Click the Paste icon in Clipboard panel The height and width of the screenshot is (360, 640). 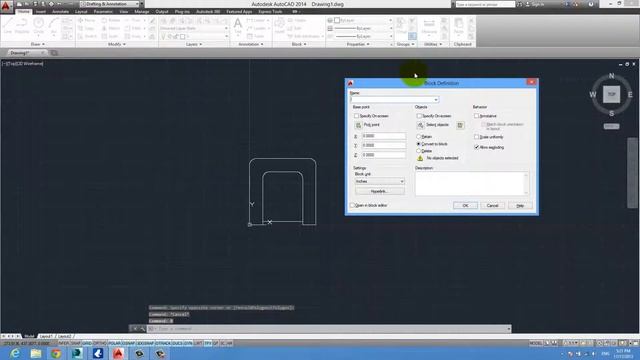(459, 27)
